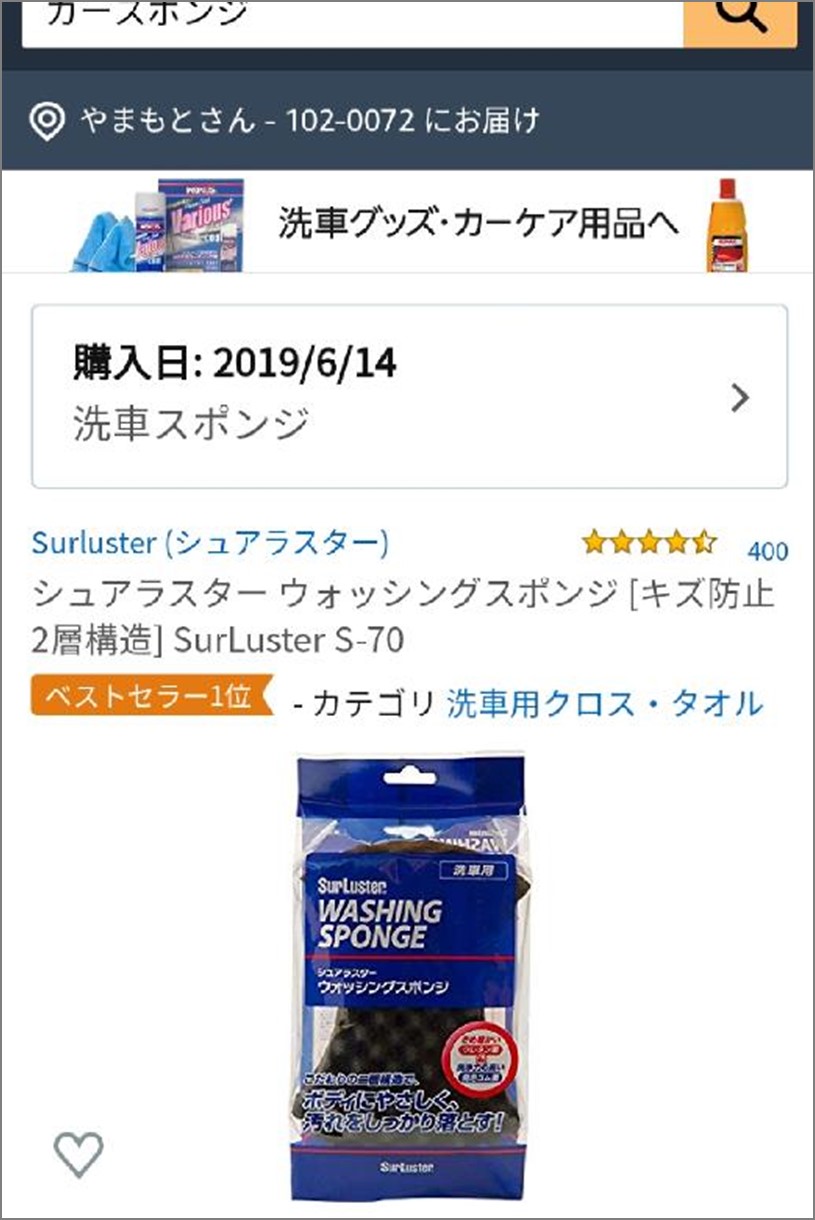Click the orange car shampoo bottle image

[727, 225]
